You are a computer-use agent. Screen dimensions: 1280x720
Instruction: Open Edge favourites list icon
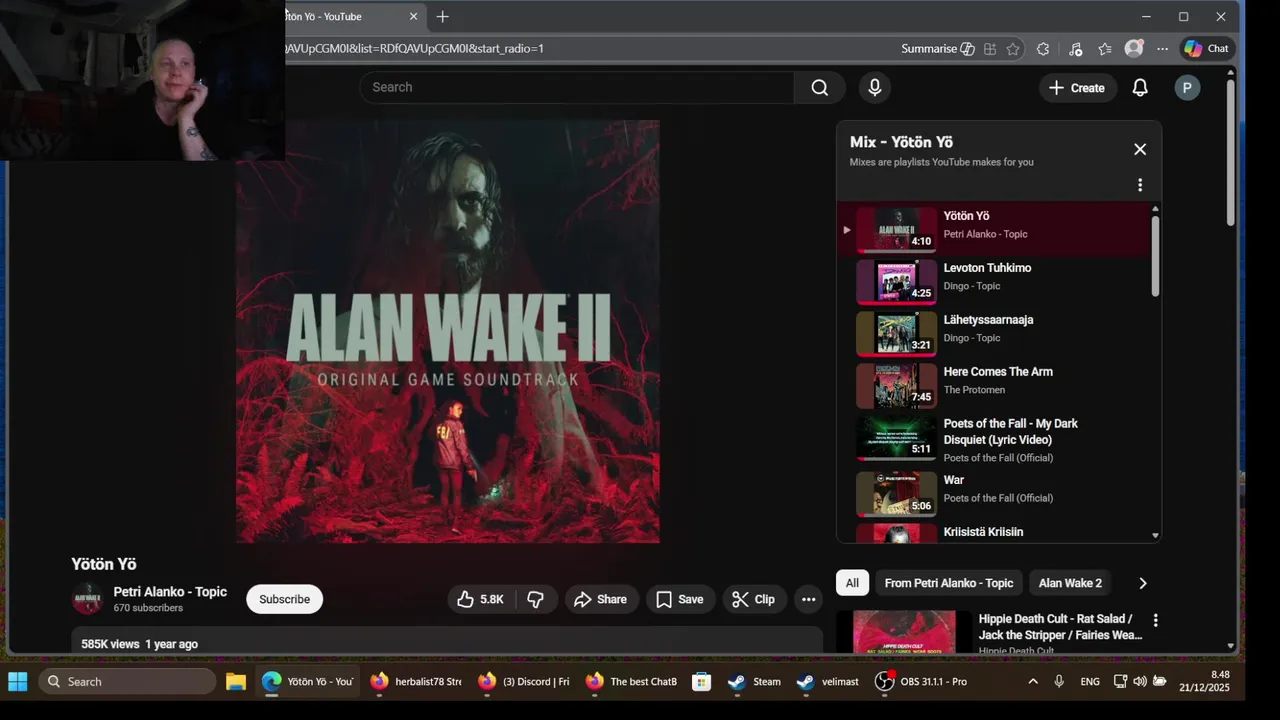[1104, 48]
